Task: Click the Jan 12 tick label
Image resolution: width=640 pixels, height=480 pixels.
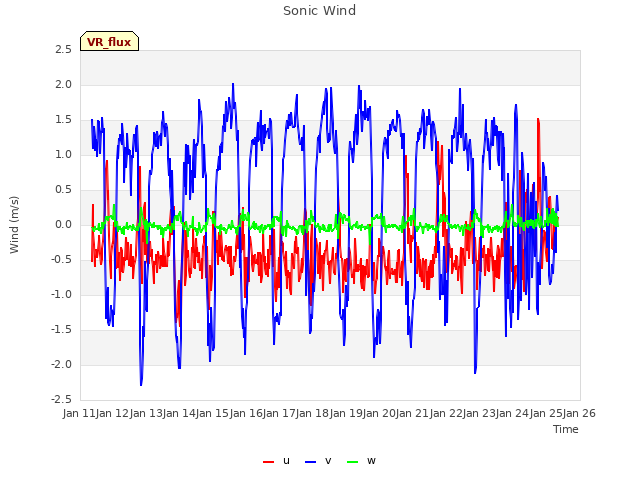Action: [113, 413]
